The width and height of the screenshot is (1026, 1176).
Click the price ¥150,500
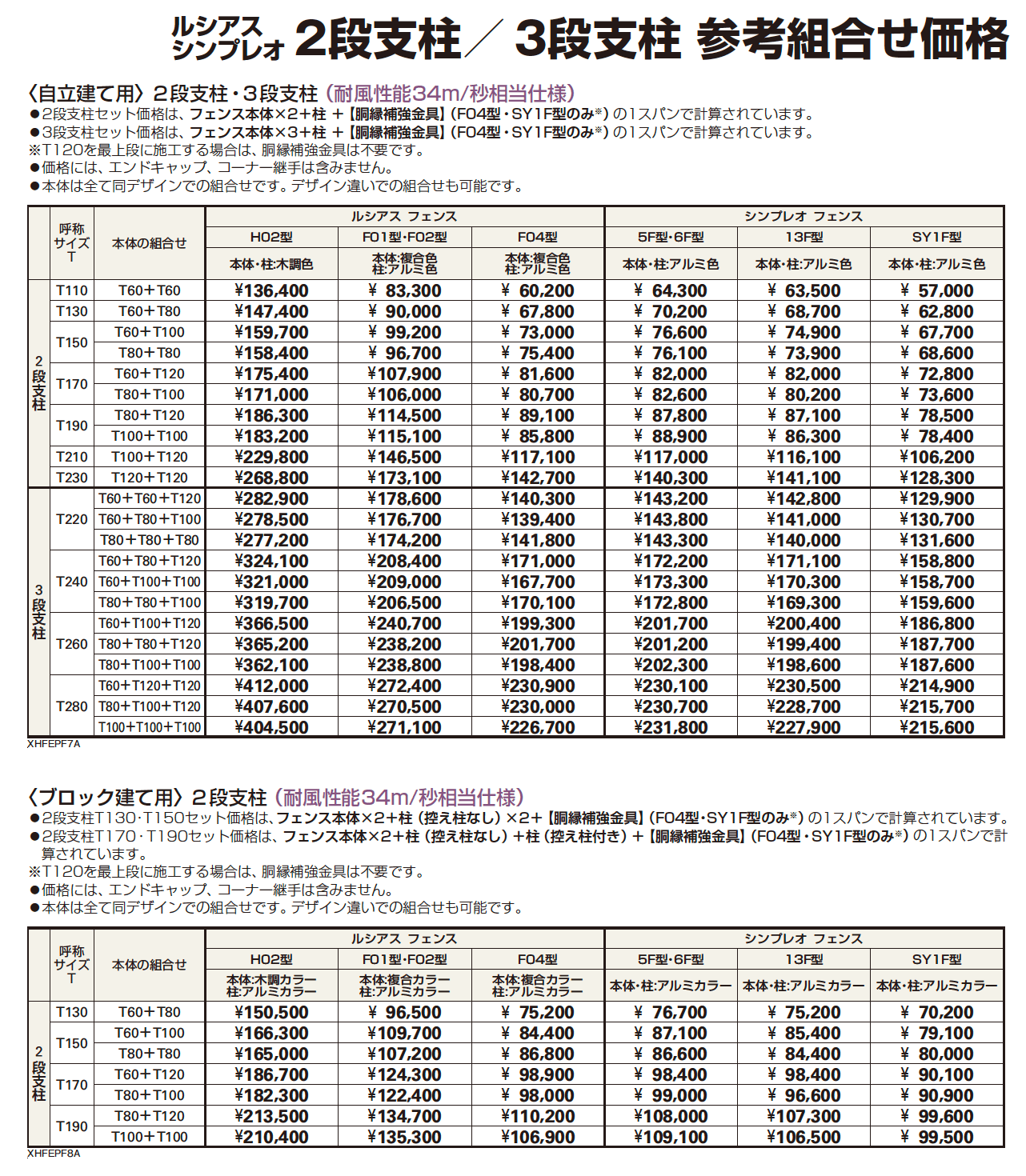(271, 1012)
